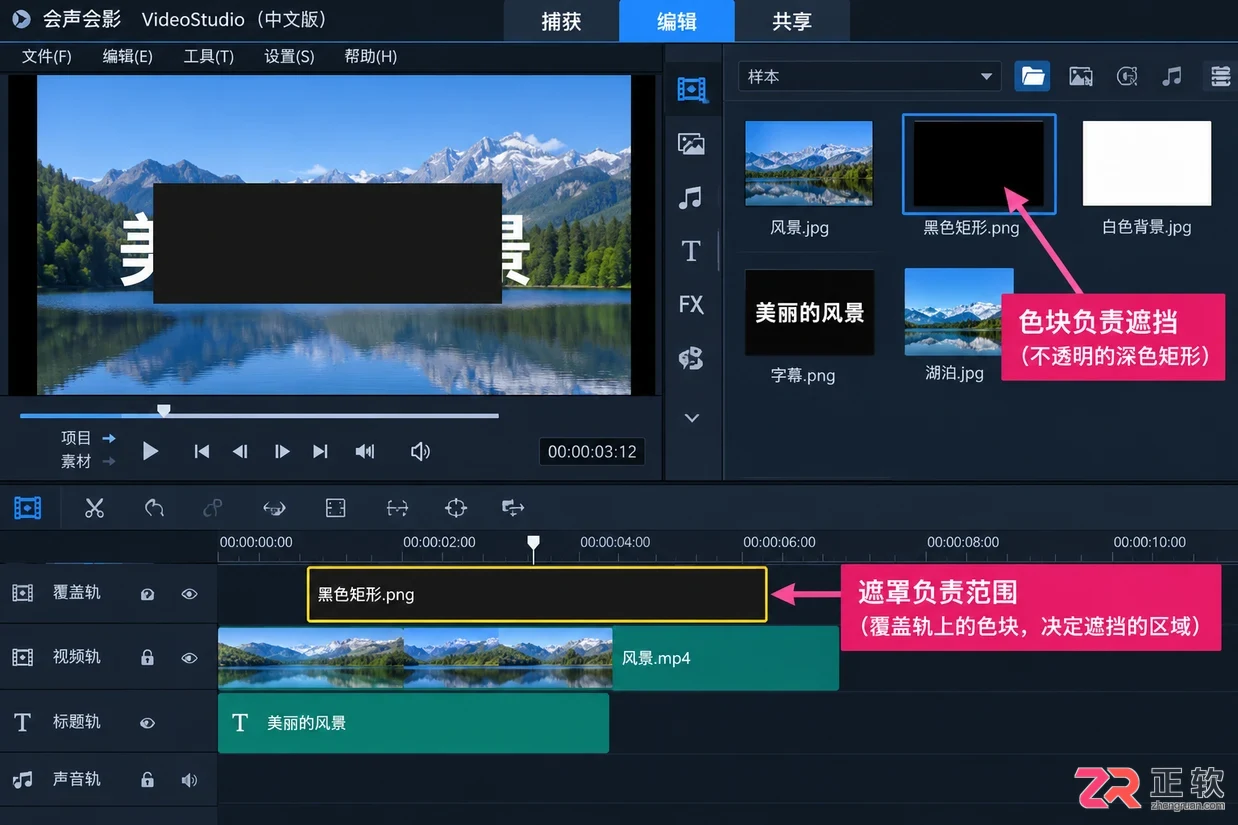Screen dimensions: 1238x825
Task: Step to previous frame
Action: pos(240,452)
